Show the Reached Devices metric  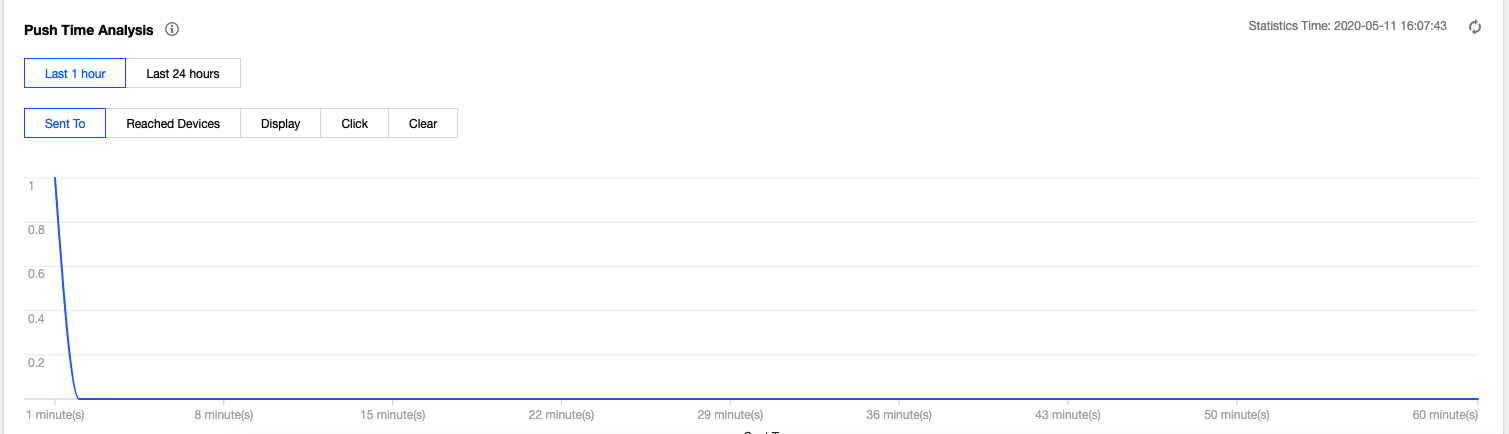pos(173,124)
